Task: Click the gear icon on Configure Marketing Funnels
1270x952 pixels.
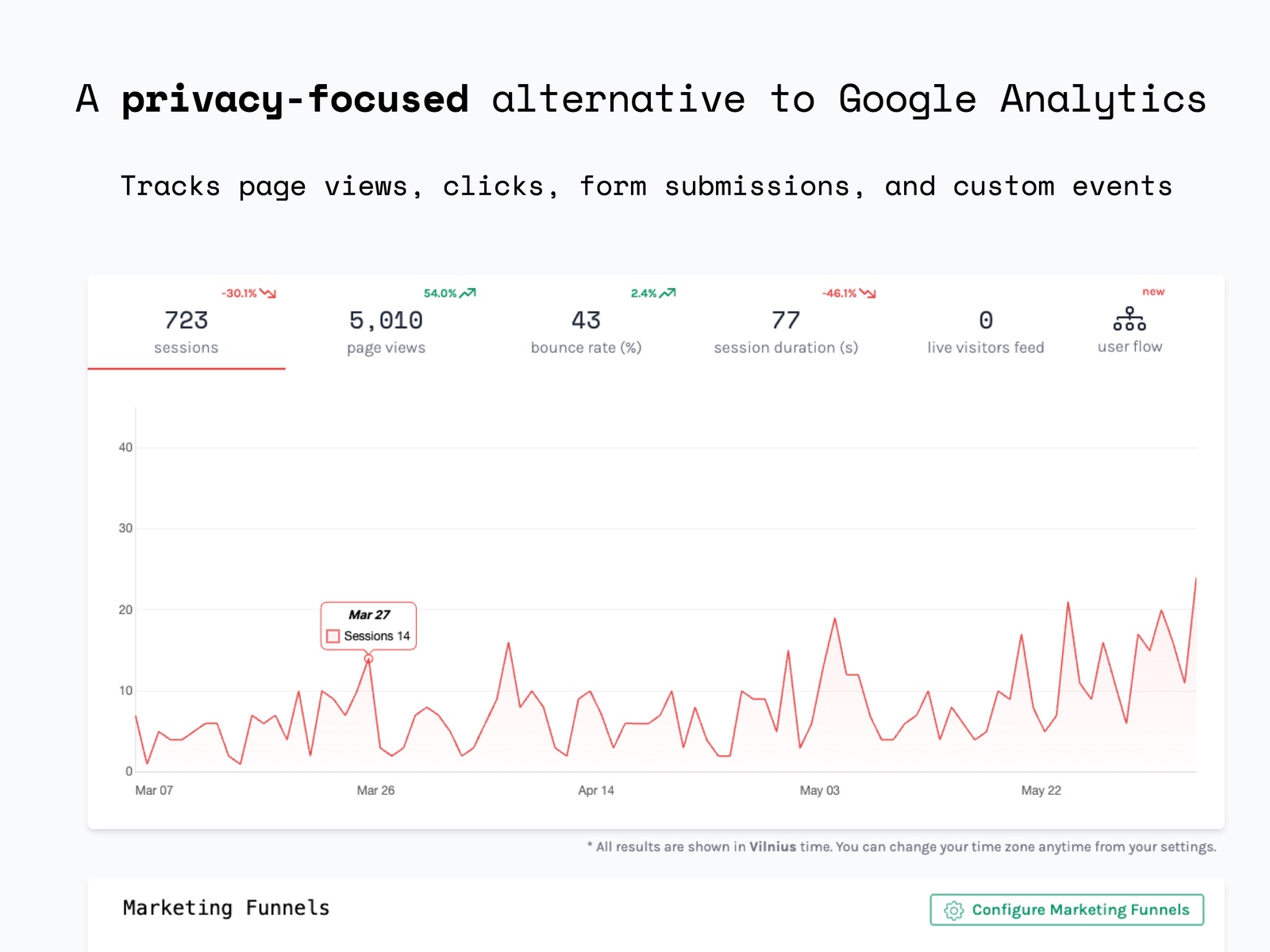Action: pos(953,910)
